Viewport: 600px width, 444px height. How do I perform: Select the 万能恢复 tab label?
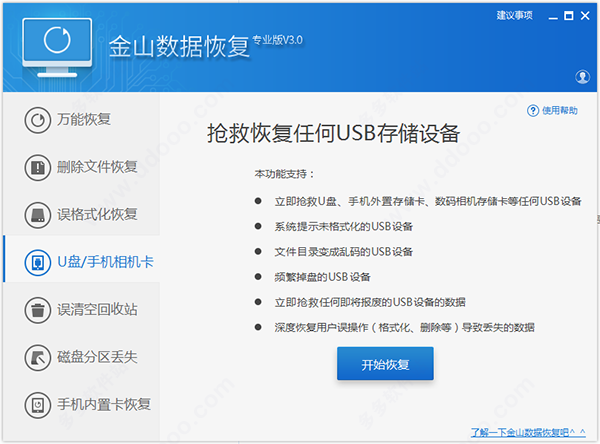point(84,119)
